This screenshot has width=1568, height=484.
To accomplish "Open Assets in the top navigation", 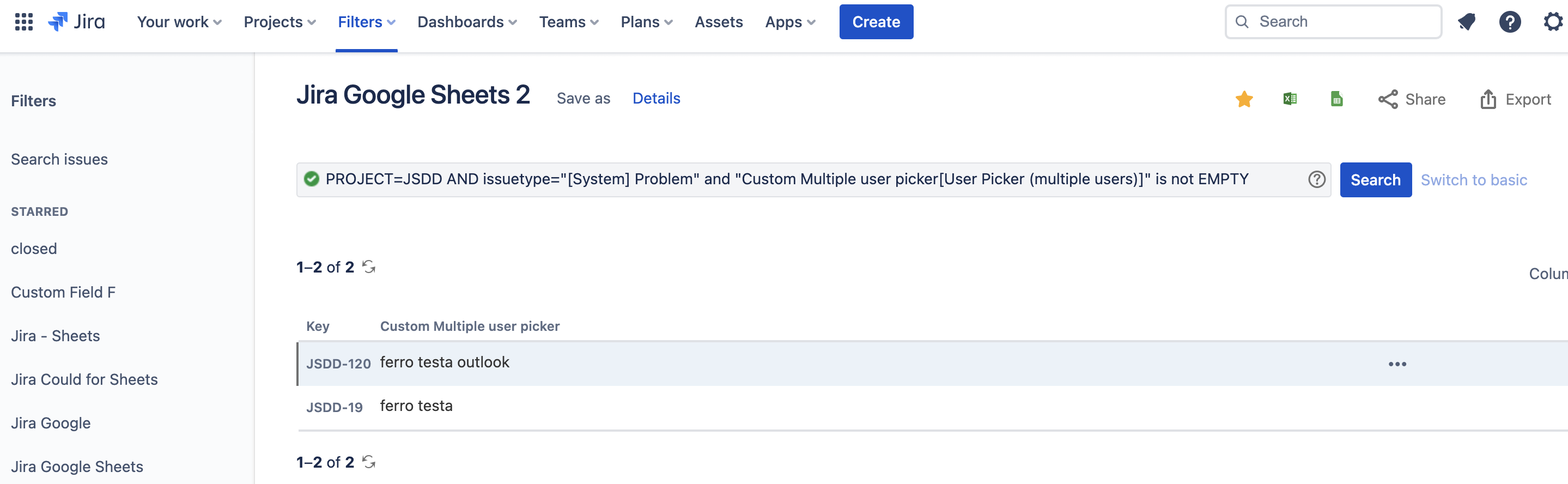I will click(719, 22).
